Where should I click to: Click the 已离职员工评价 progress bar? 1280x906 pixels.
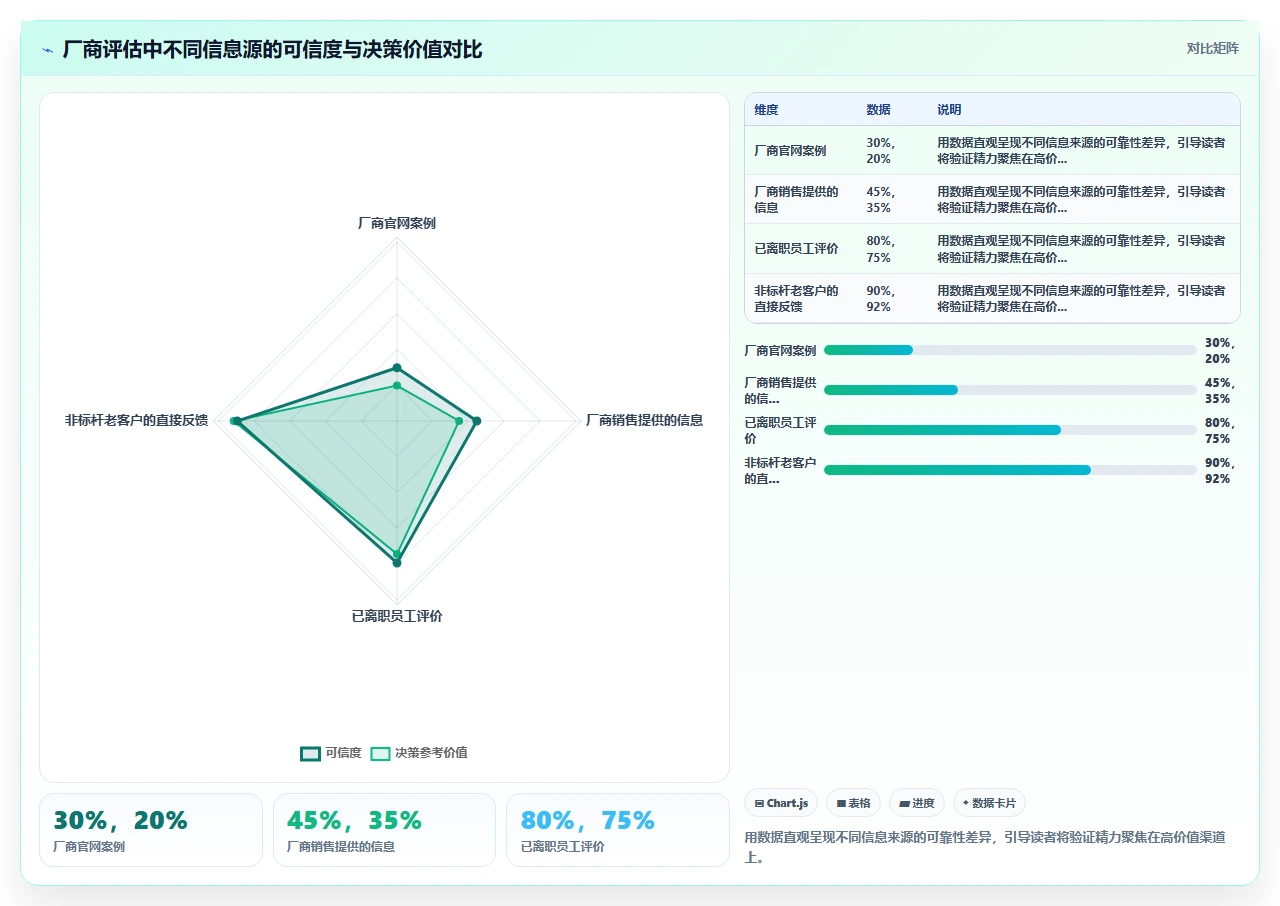(x=1010, y=430)
